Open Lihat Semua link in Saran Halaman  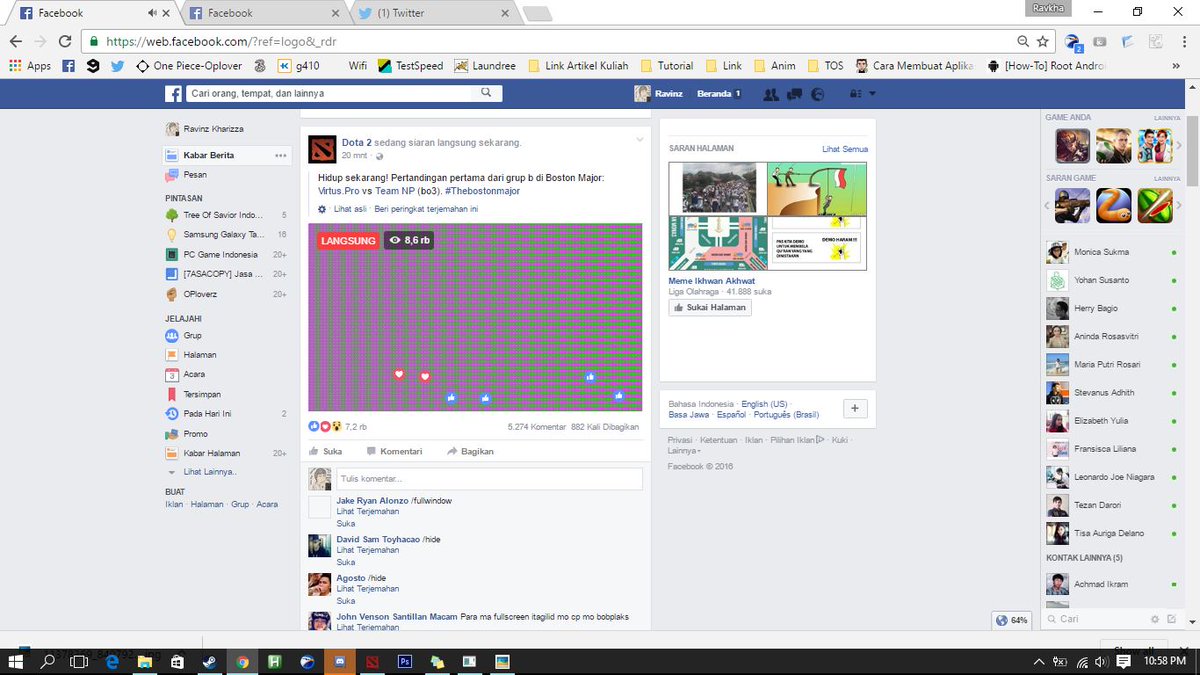click(845, 149)
